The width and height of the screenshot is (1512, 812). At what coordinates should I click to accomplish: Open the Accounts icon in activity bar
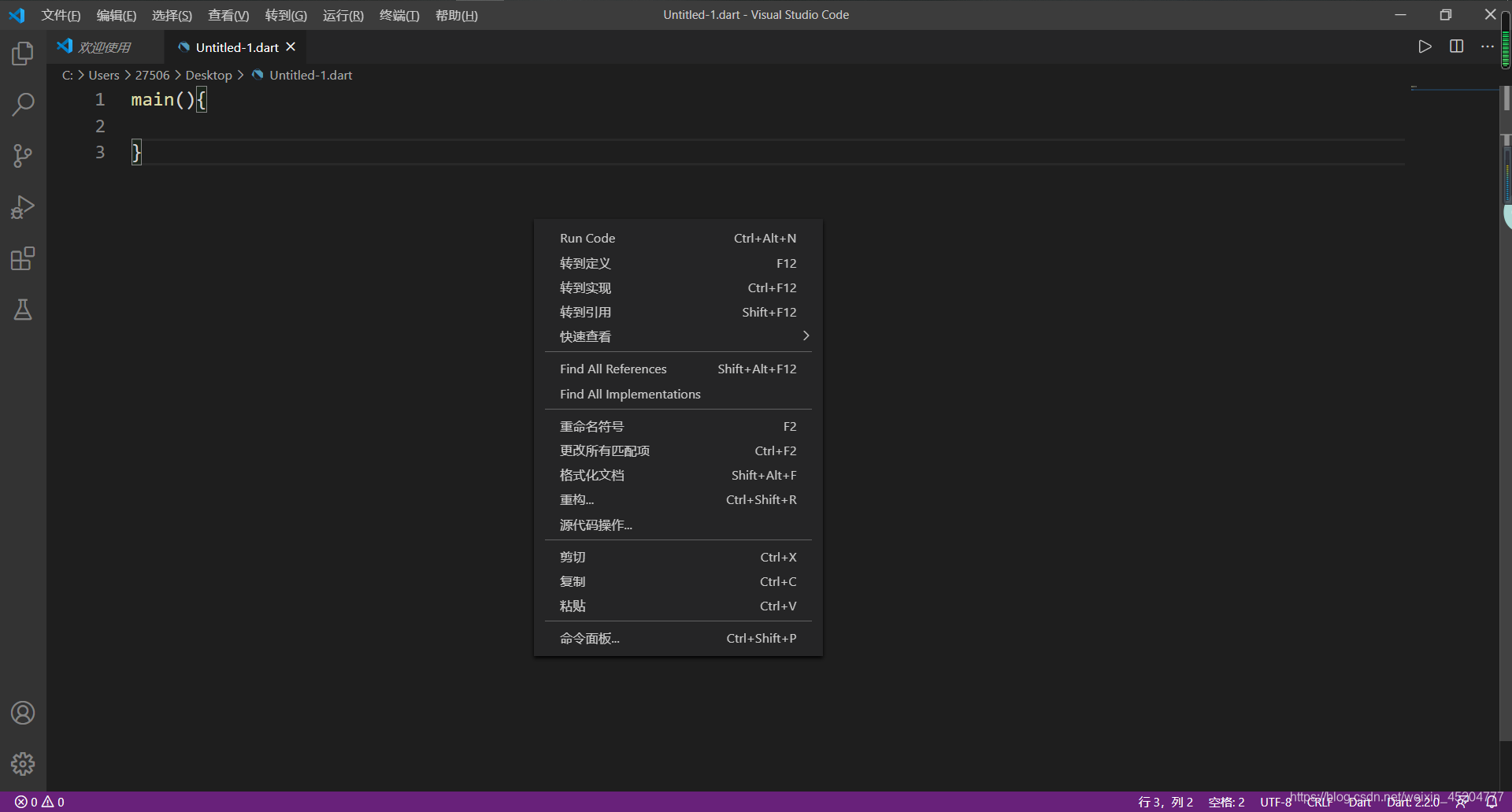(x=23, y=713)
